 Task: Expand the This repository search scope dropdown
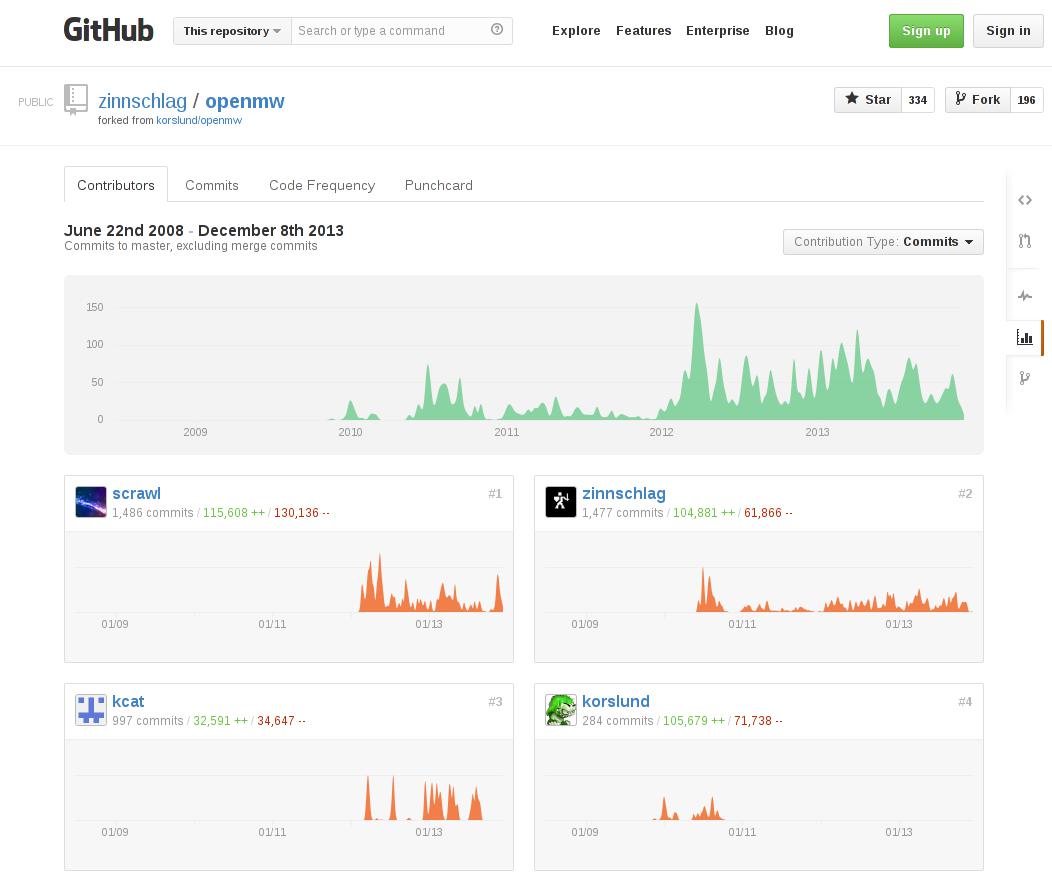coord(232,31)
